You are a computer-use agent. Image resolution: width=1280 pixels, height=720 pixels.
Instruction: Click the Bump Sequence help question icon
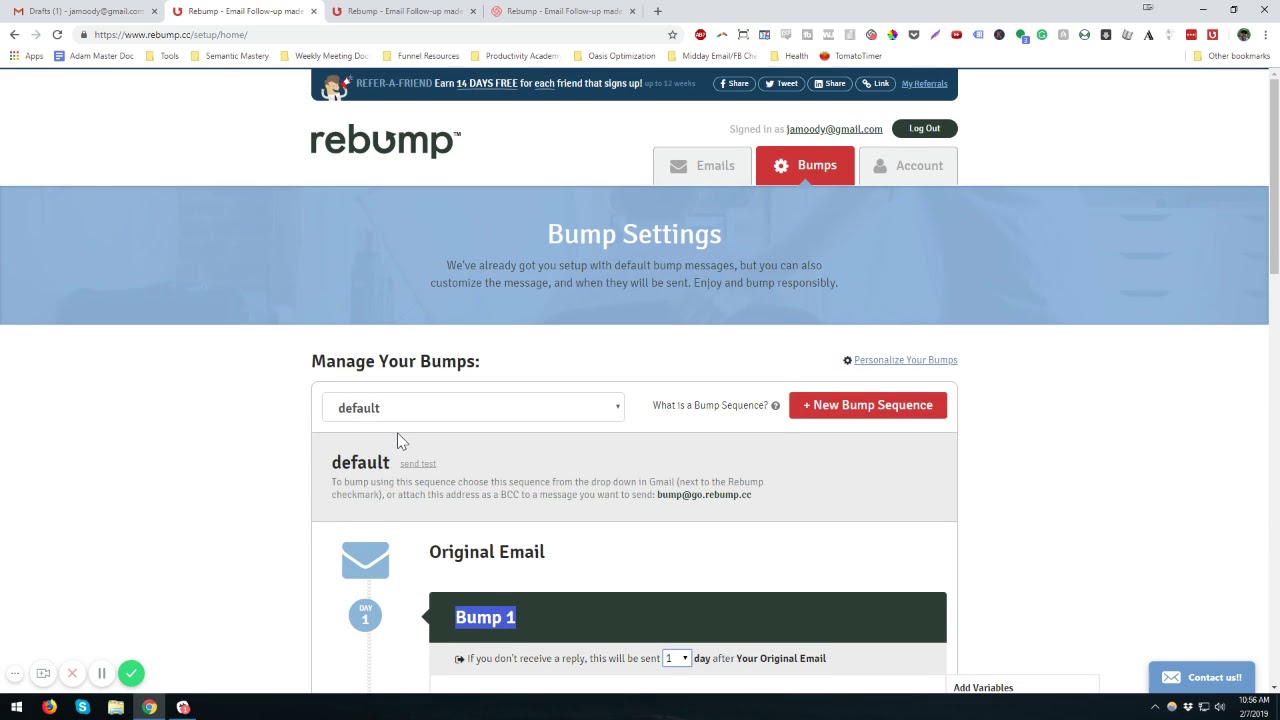pos(775,406)
